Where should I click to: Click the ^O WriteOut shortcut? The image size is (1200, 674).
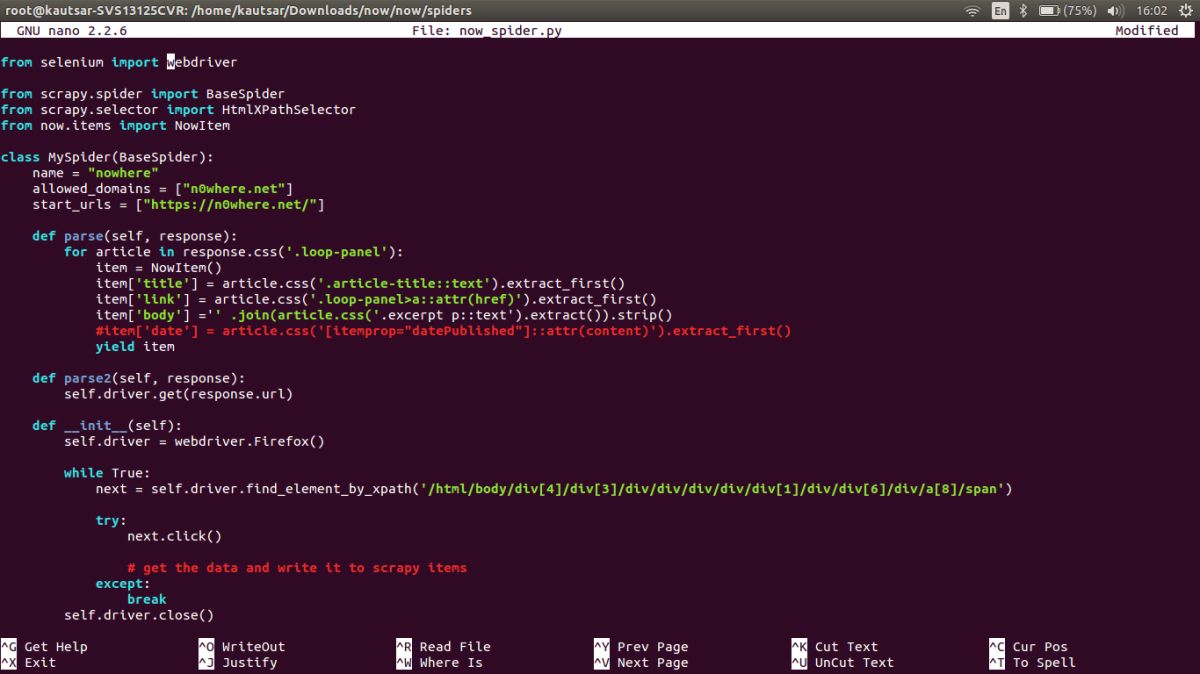tap(241, 646)
